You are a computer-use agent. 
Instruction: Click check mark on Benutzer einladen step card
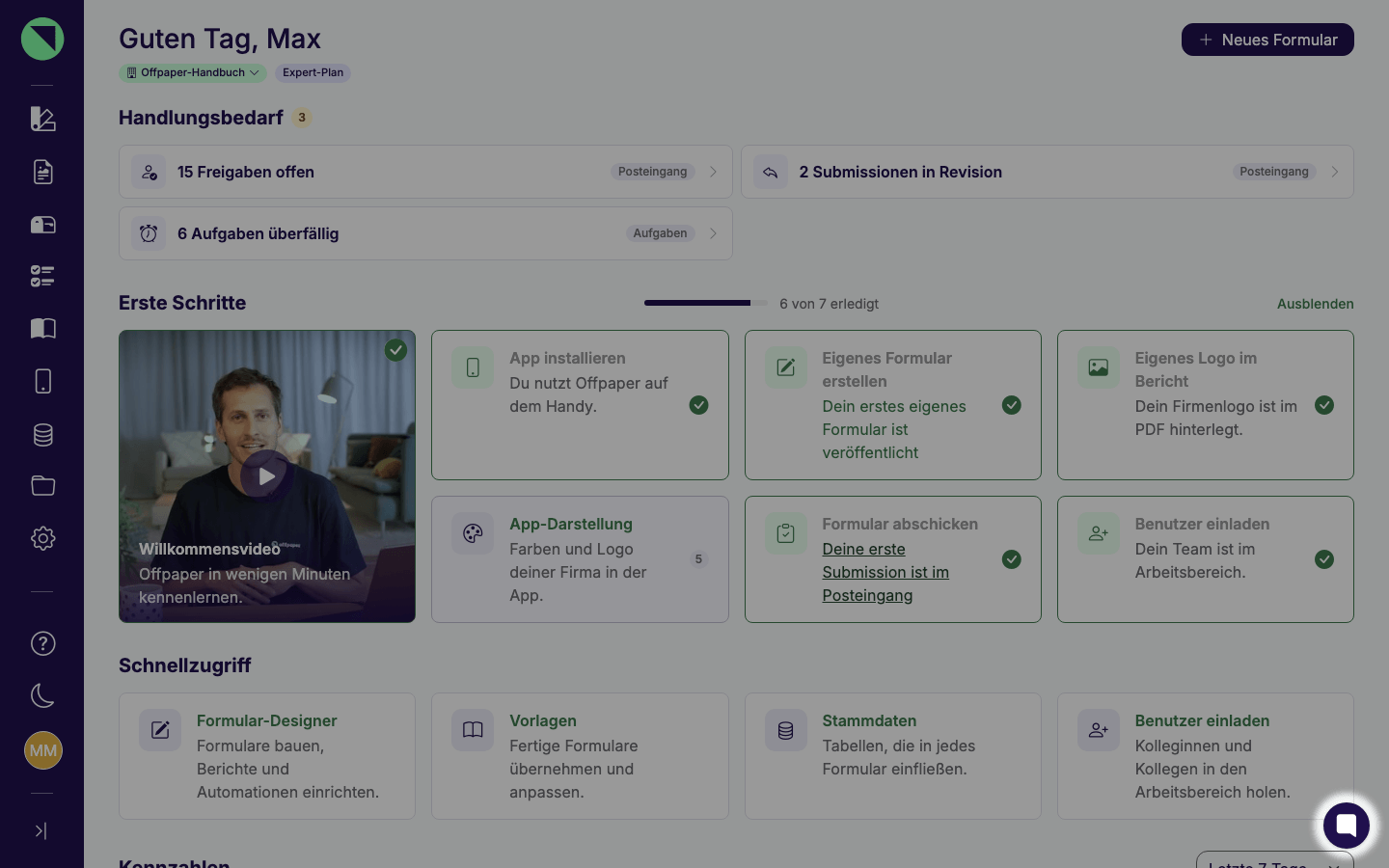(x=1324, y=559)
